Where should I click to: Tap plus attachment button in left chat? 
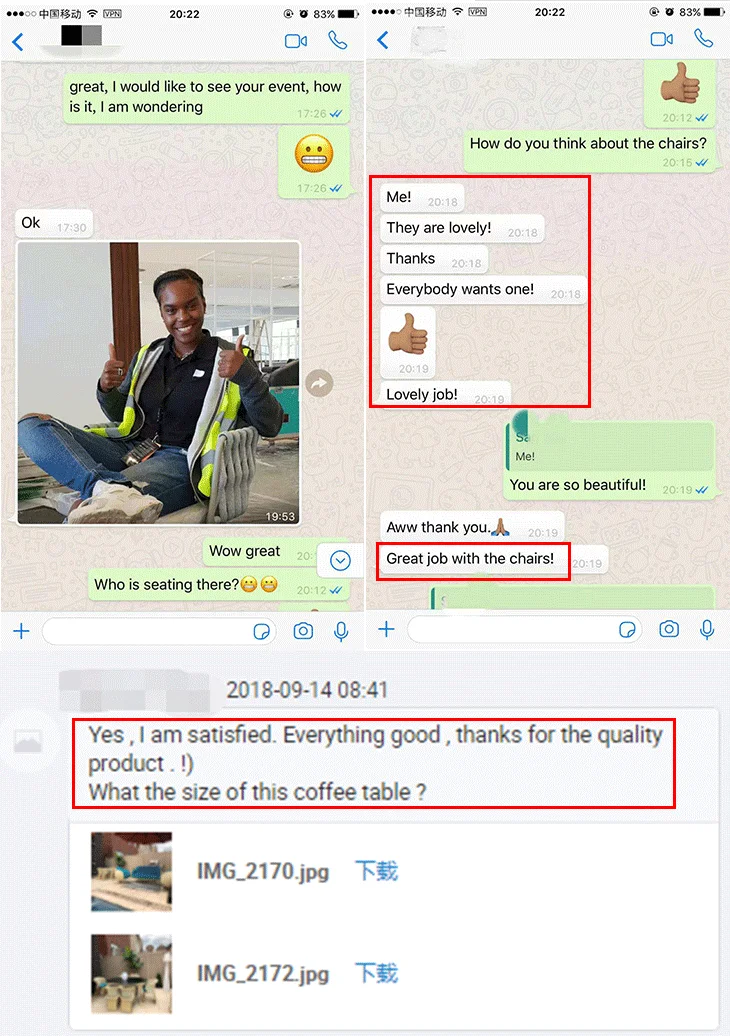21,631
